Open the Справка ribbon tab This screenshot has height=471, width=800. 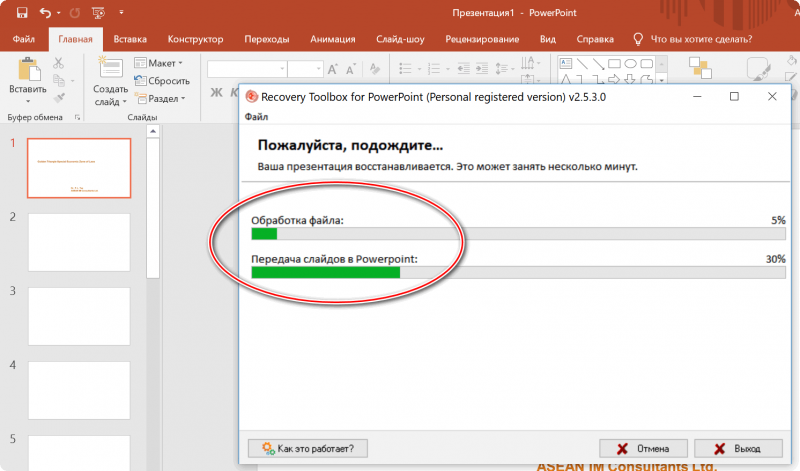point(595,39)
